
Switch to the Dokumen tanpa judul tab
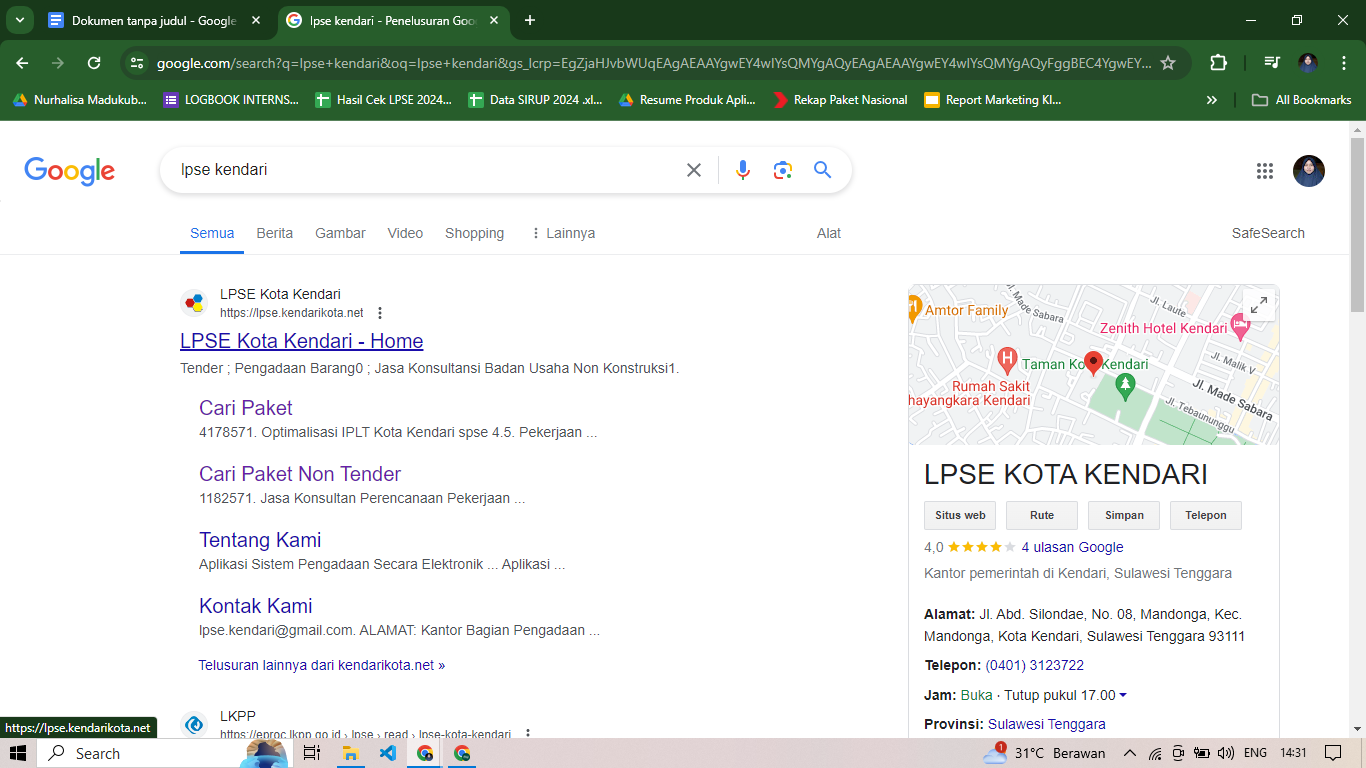click(x=156, y=20)
